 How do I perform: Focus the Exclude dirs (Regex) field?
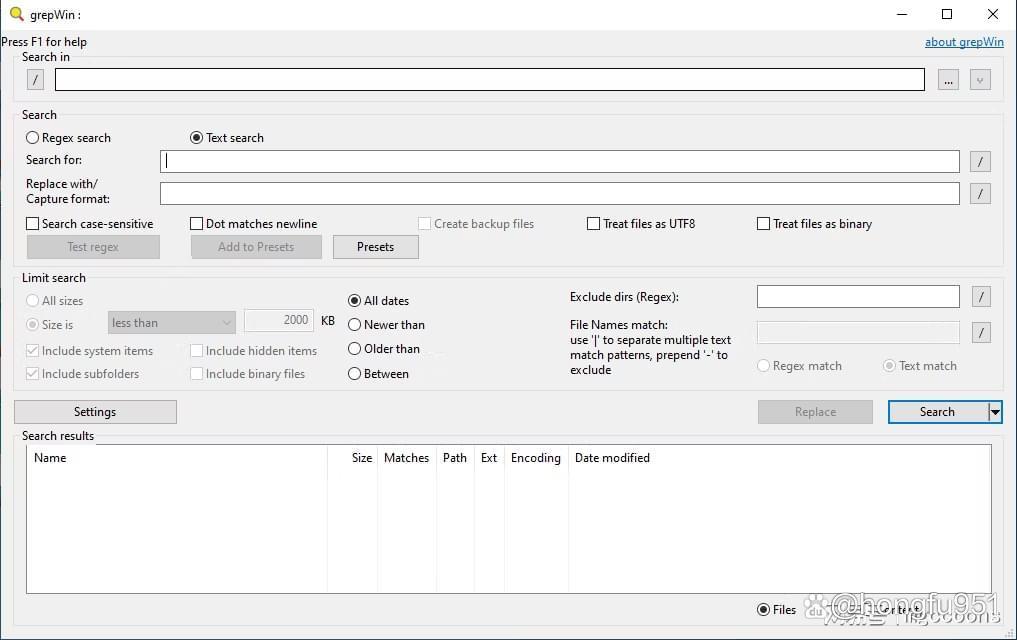tap(858, 297)
